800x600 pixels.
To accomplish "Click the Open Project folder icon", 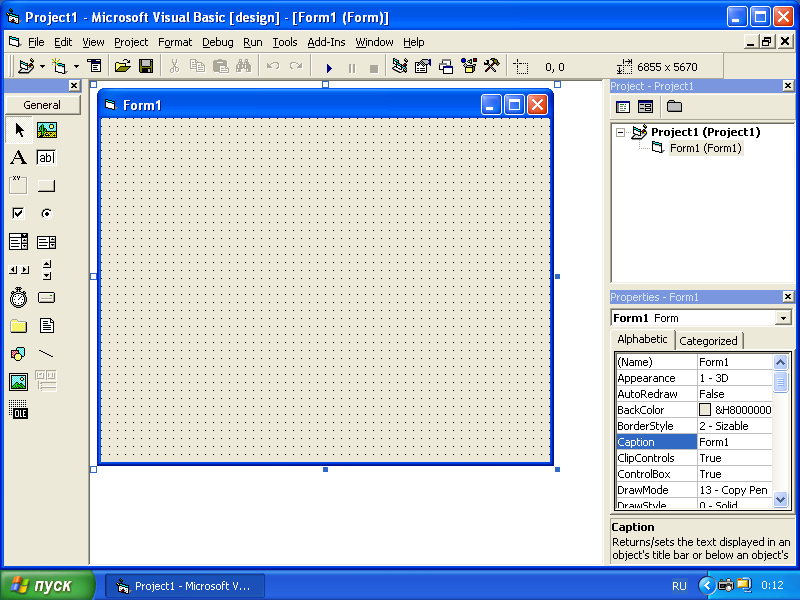I will [122, 66].
